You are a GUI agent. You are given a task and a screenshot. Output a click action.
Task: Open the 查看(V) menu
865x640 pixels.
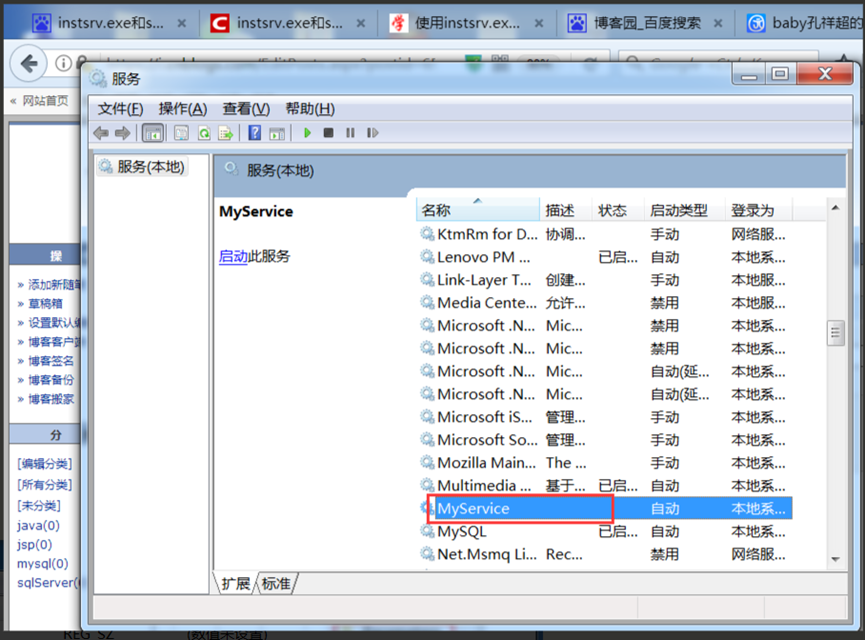(x=246, y=109)
